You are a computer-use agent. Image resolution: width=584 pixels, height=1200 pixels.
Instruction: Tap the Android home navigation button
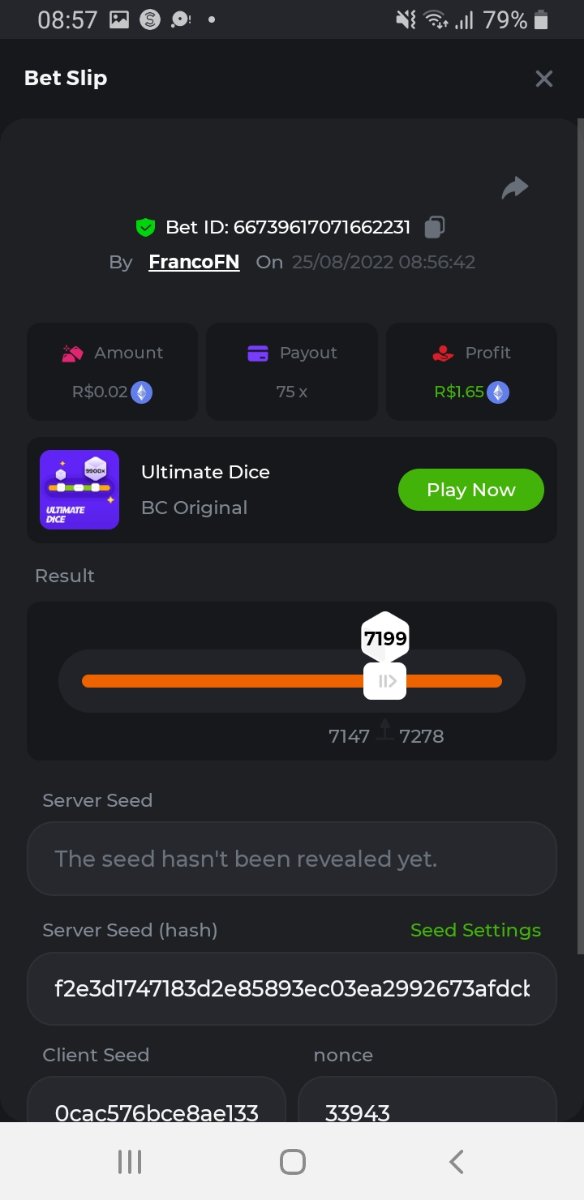tap(292, 1161)
